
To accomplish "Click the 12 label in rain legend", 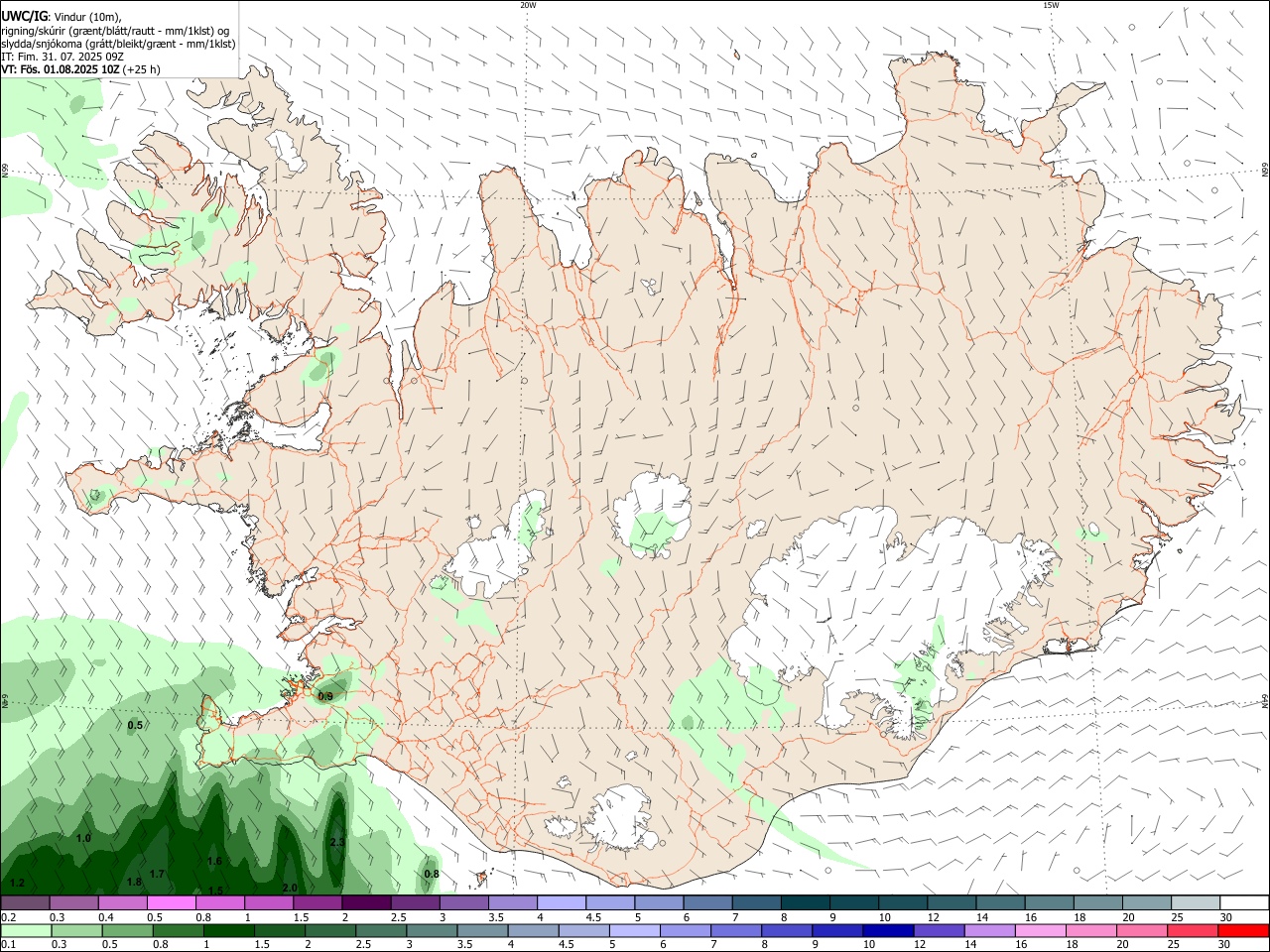I will tap(919, 944).
